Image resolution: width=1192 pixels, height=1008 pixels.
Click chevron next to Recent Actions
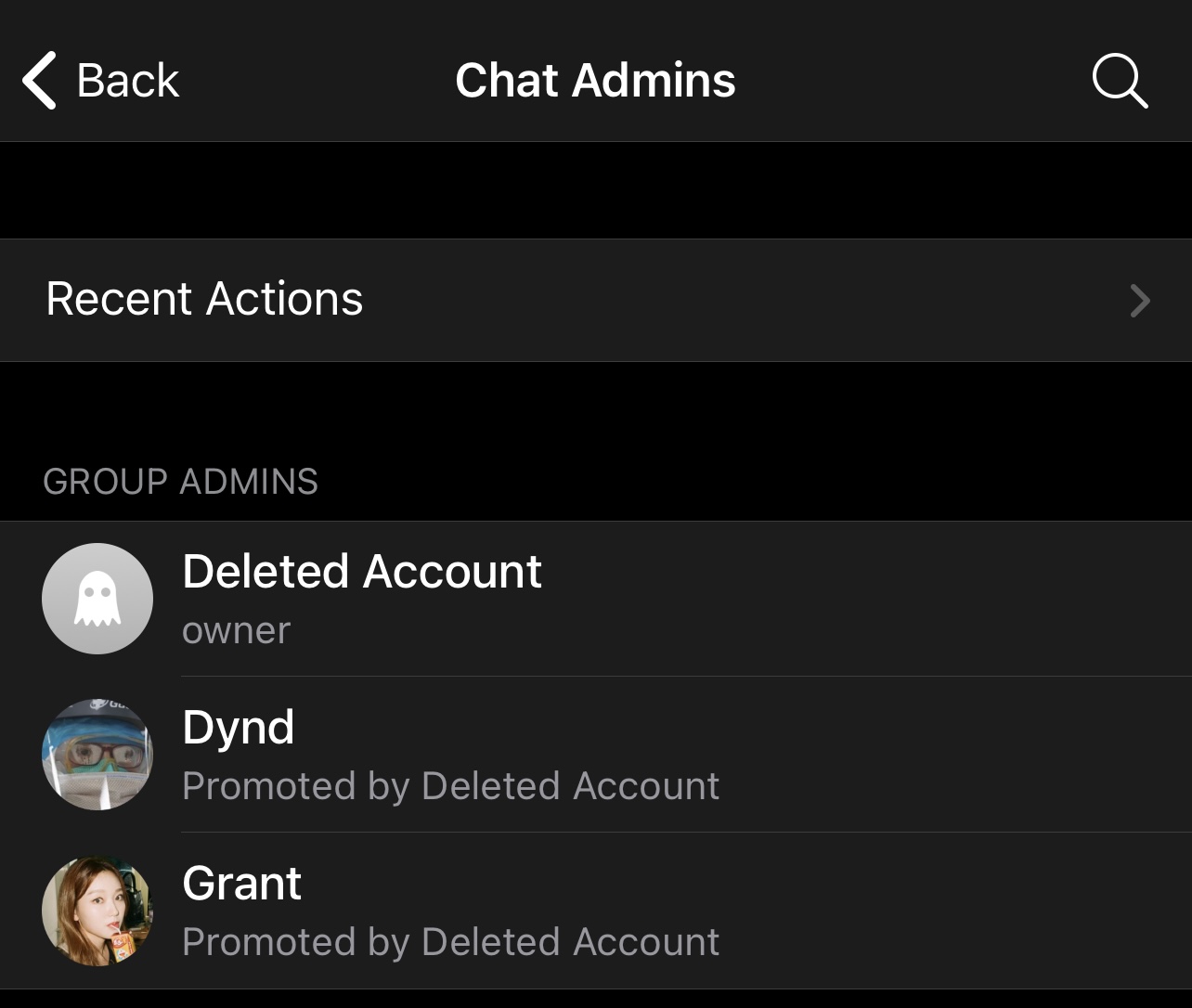coord(1140,301)
